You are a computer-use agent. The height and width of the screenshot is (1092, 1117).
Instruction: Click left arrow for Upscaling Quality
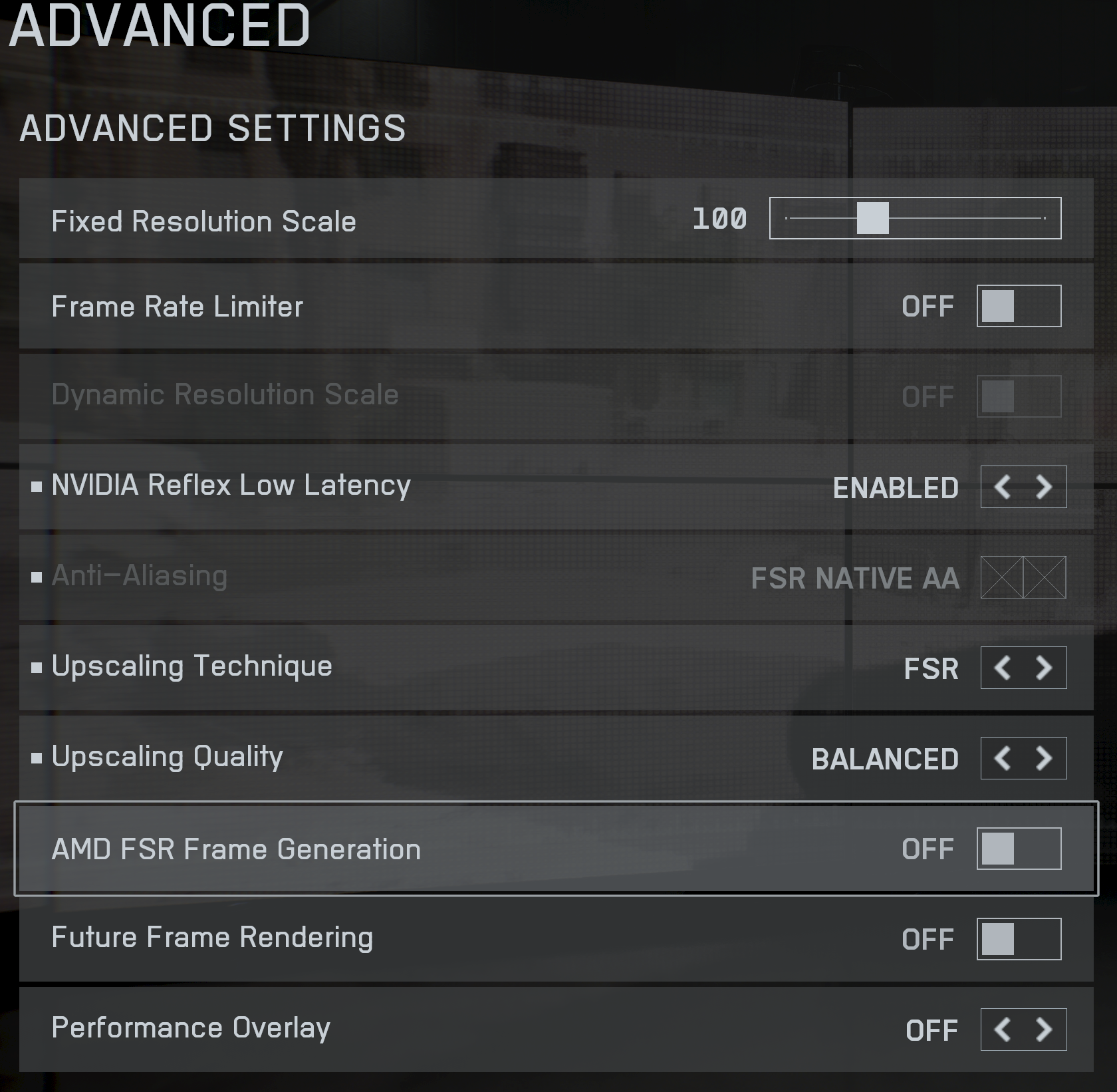tap(1003, 758)
